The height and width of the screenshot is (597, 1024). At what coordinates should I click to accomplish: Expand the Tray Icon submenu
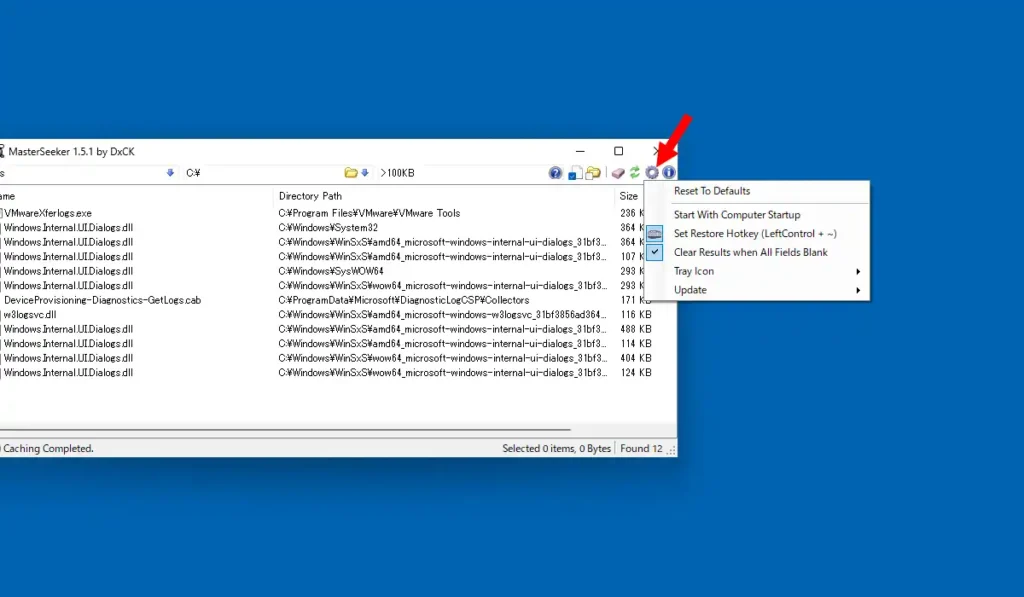click(x=756, y=271)
